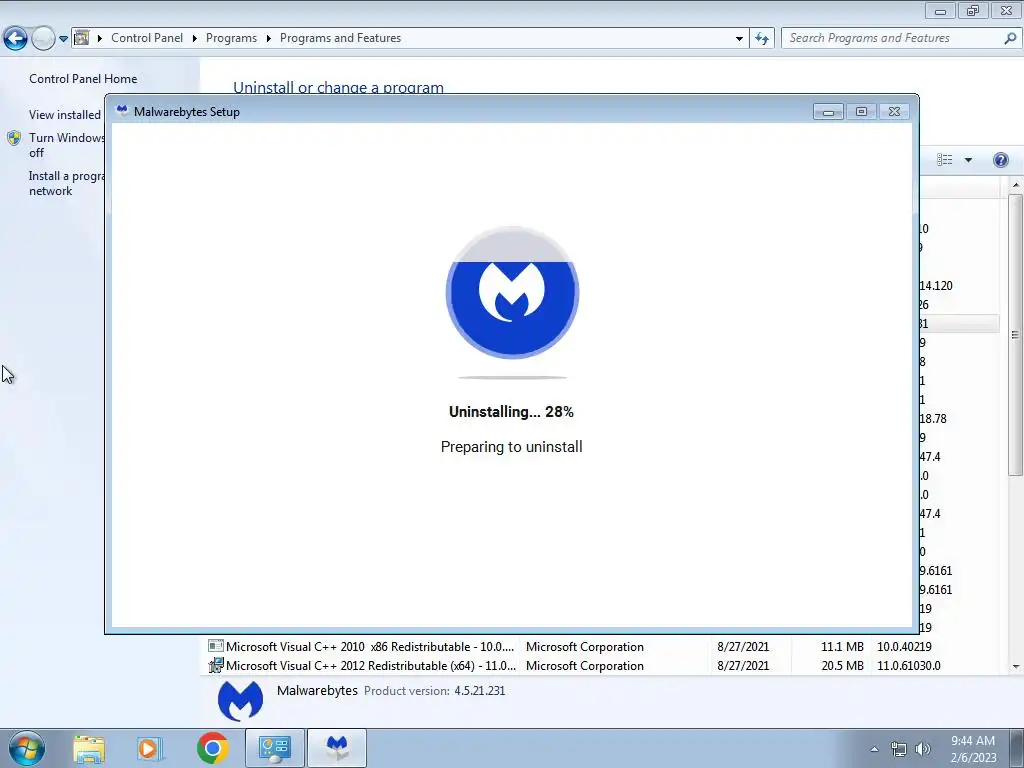Select Microsoft Visual C++ 2012 Redistributable (x64) row
Image resolution: width=1024 pixels, height=768 pixels.
point(602,665)
